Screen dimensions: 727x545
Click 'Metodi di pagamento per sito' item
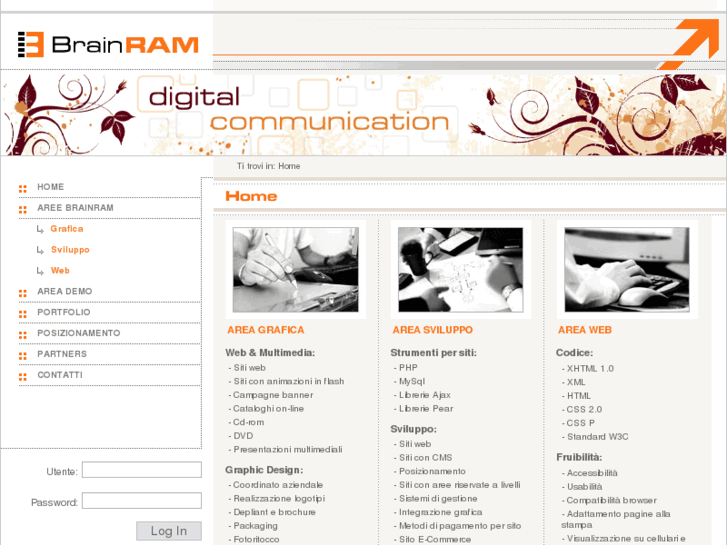pyautogui.click(x=458, y=526)
